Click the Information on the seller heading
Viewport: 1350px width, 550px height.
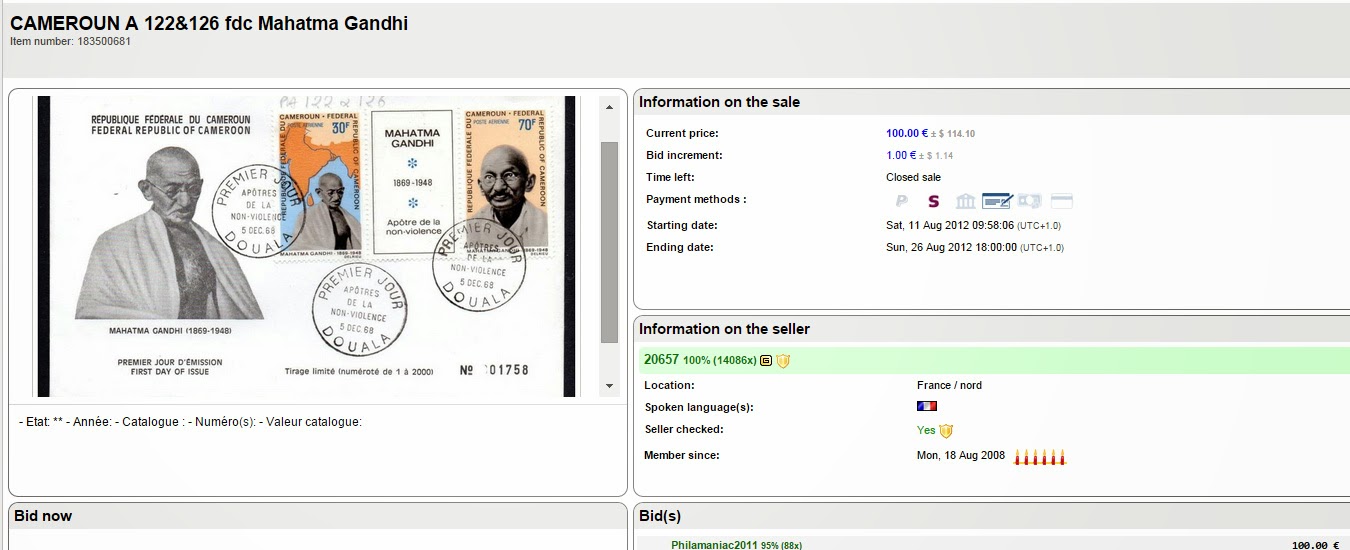coord(724,329)
